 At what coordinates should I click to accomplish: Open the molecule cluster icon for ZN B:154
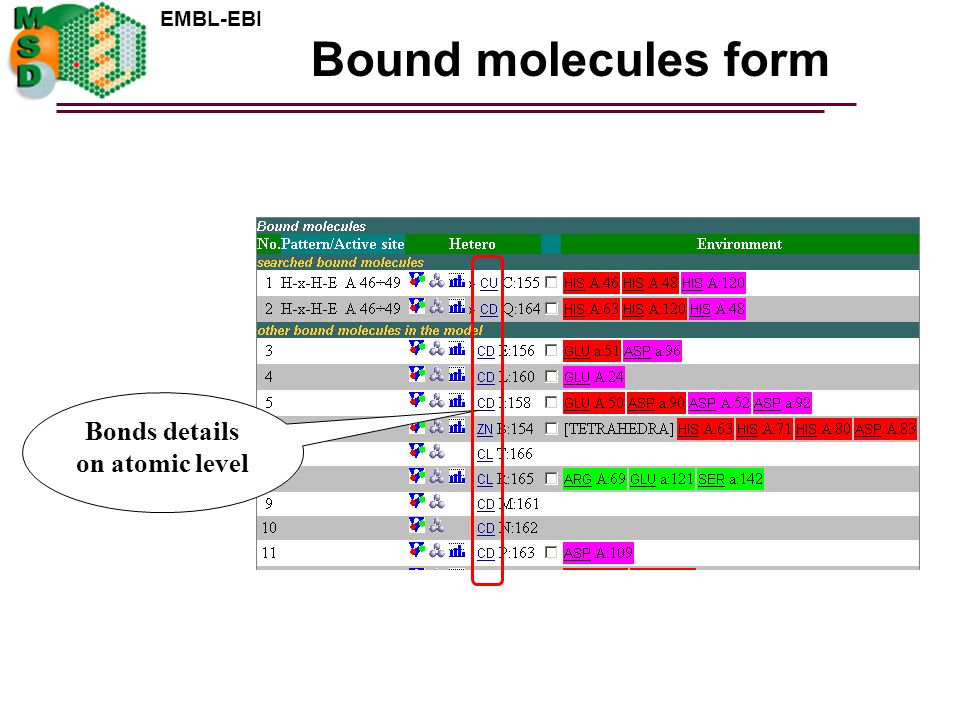tap(437, 427)
